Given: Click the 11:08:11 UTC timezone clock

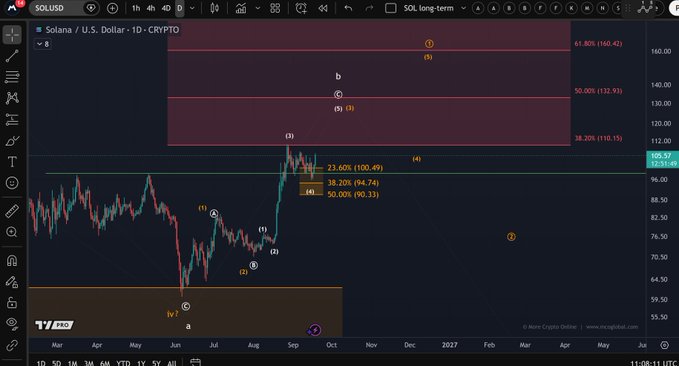Looking at the screenshot, I should click(x=654, y=363).
